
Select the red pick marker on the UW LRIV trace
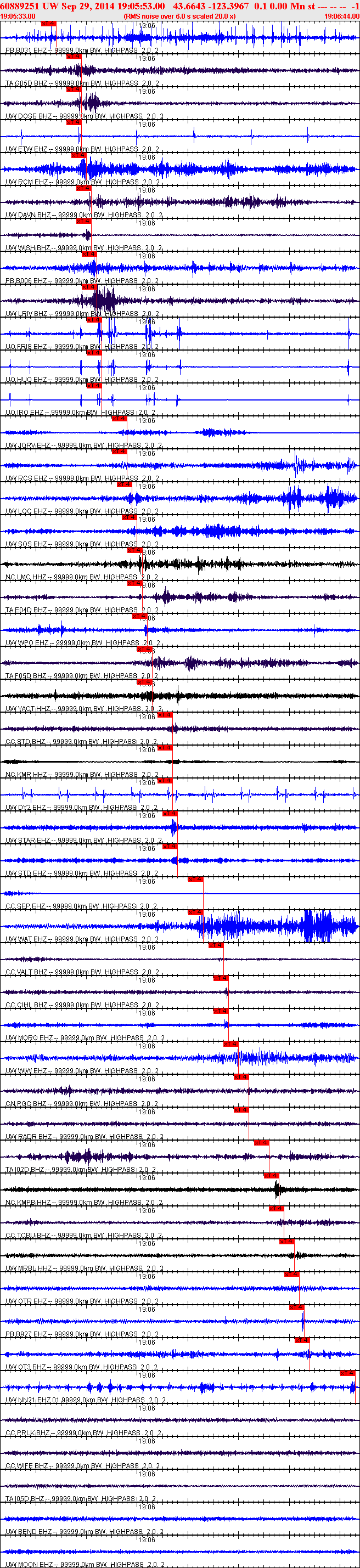point(88,286)
